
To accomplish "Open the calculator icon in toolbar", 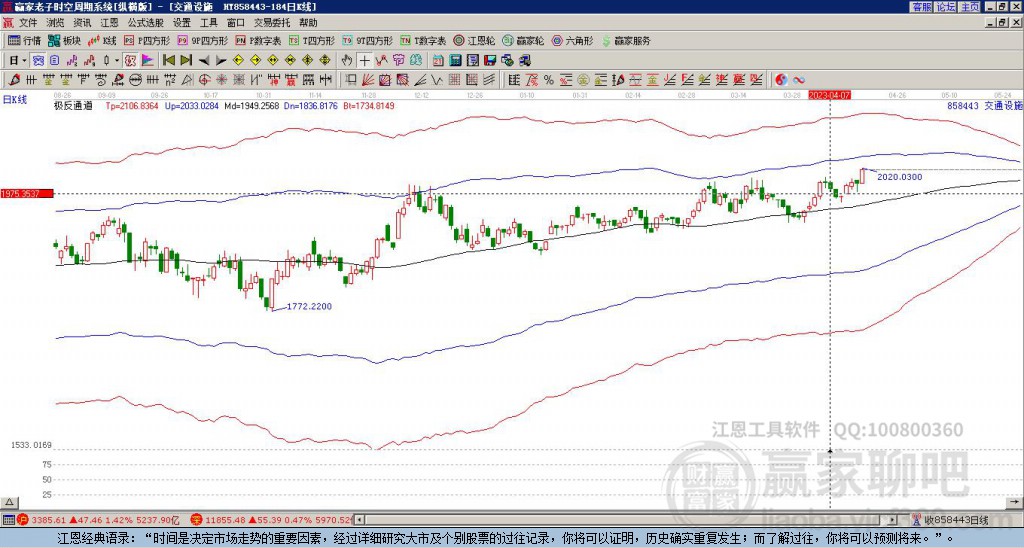I will pos(455,61).
